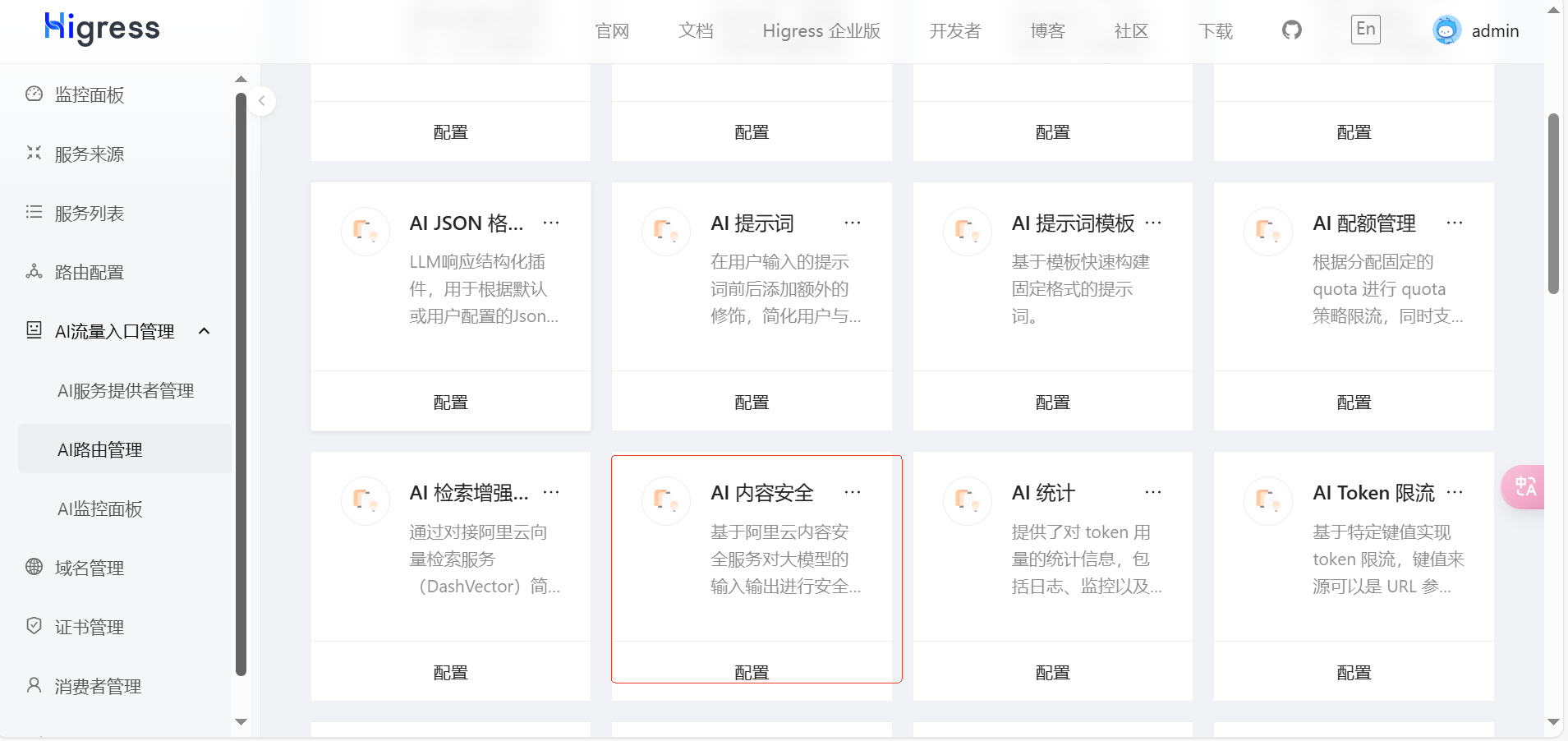This screenshot has height=741, width=1568.
Task: Open the 监控面板 dashboard menu item
Action: [x=89, y=95]
